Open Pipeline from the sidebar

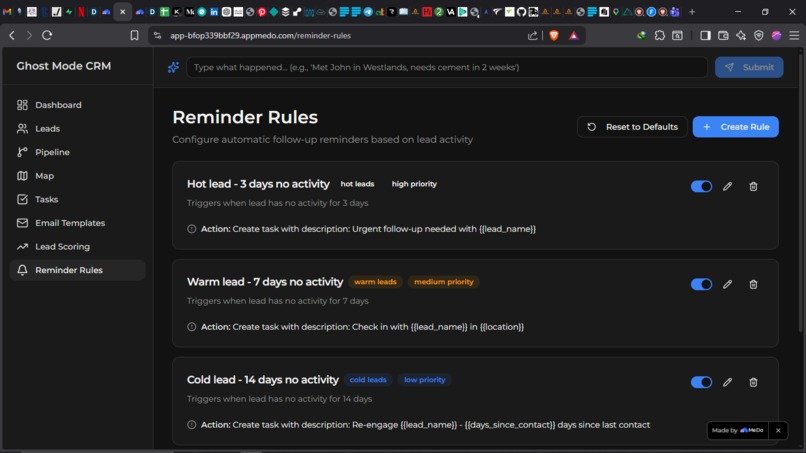point(77,152)
